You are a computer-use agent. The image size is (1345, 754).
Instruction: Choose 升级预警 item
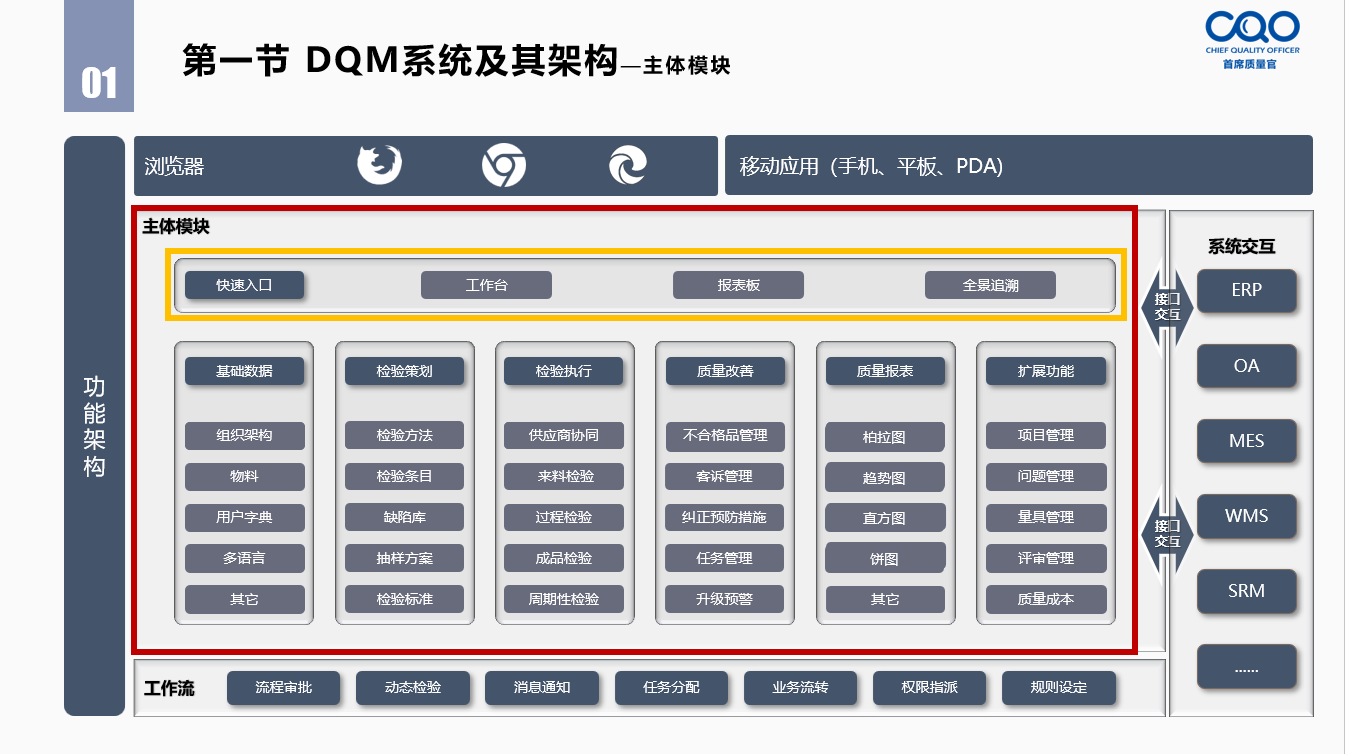pyautogui.click(x=725, y=599)
